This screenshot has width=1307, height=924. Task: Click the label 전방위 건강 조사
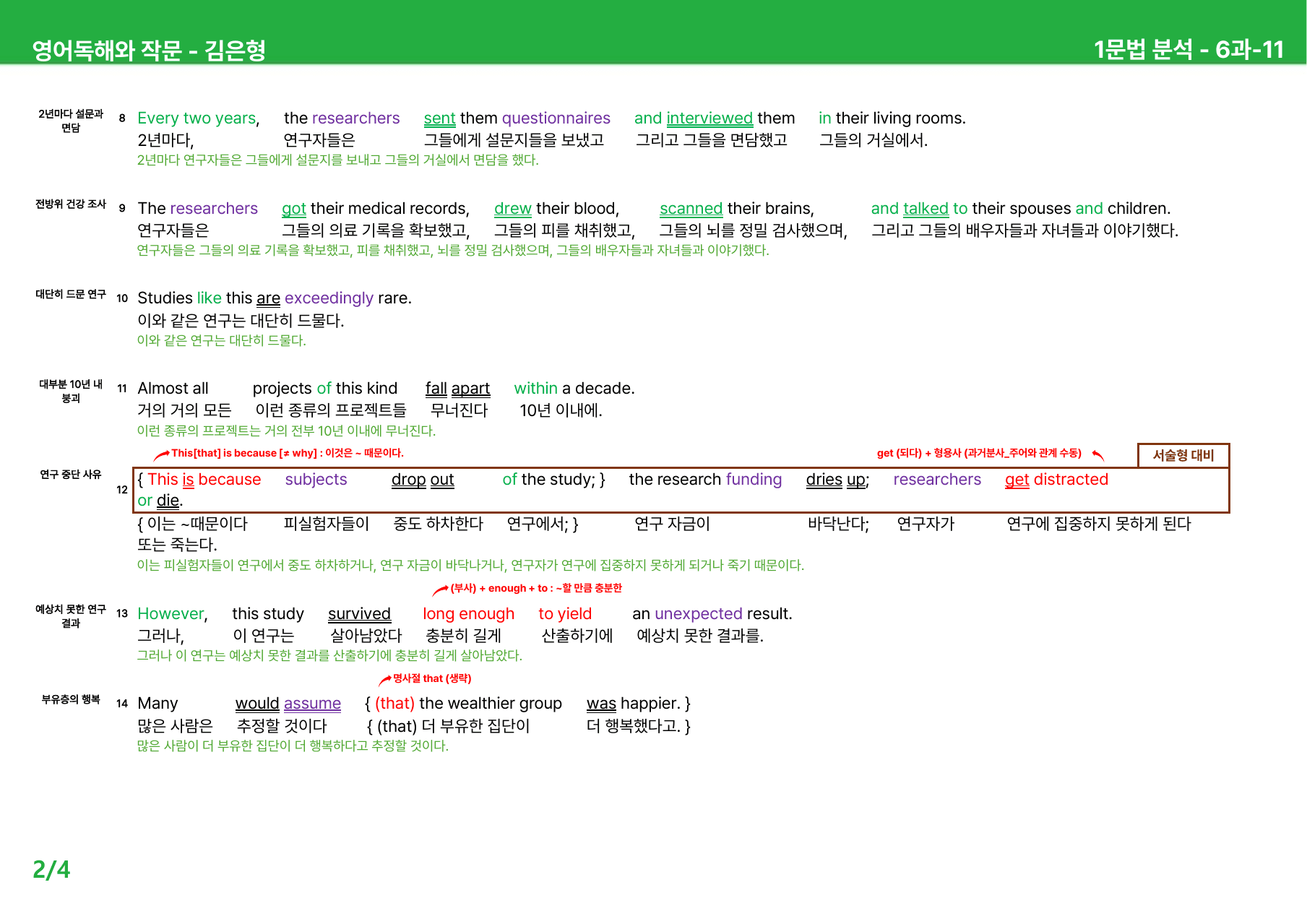pos(71,204)
